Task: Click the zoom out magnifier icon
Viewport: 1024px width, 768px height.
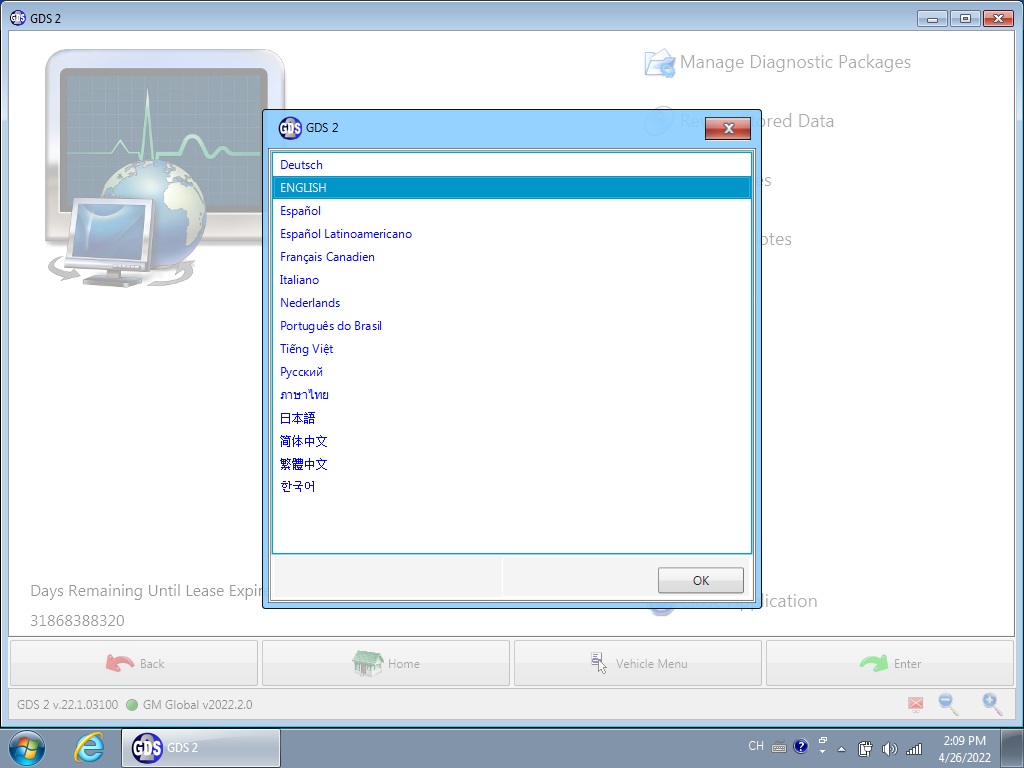Action: tap(948, 704)
